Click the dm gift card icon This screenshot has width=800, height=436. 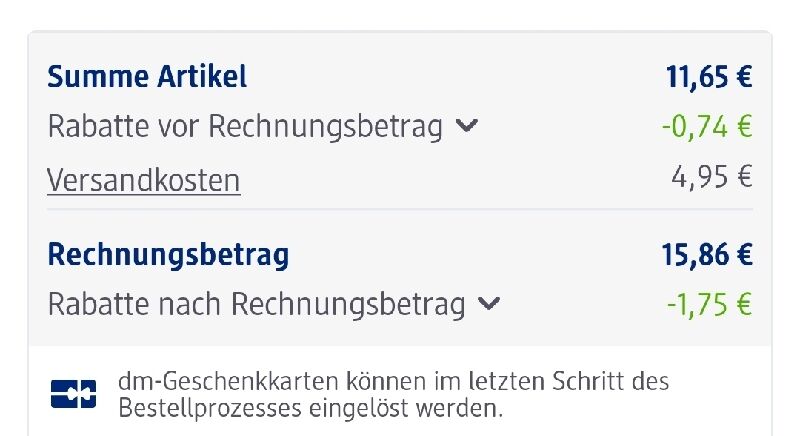point(73,394)
